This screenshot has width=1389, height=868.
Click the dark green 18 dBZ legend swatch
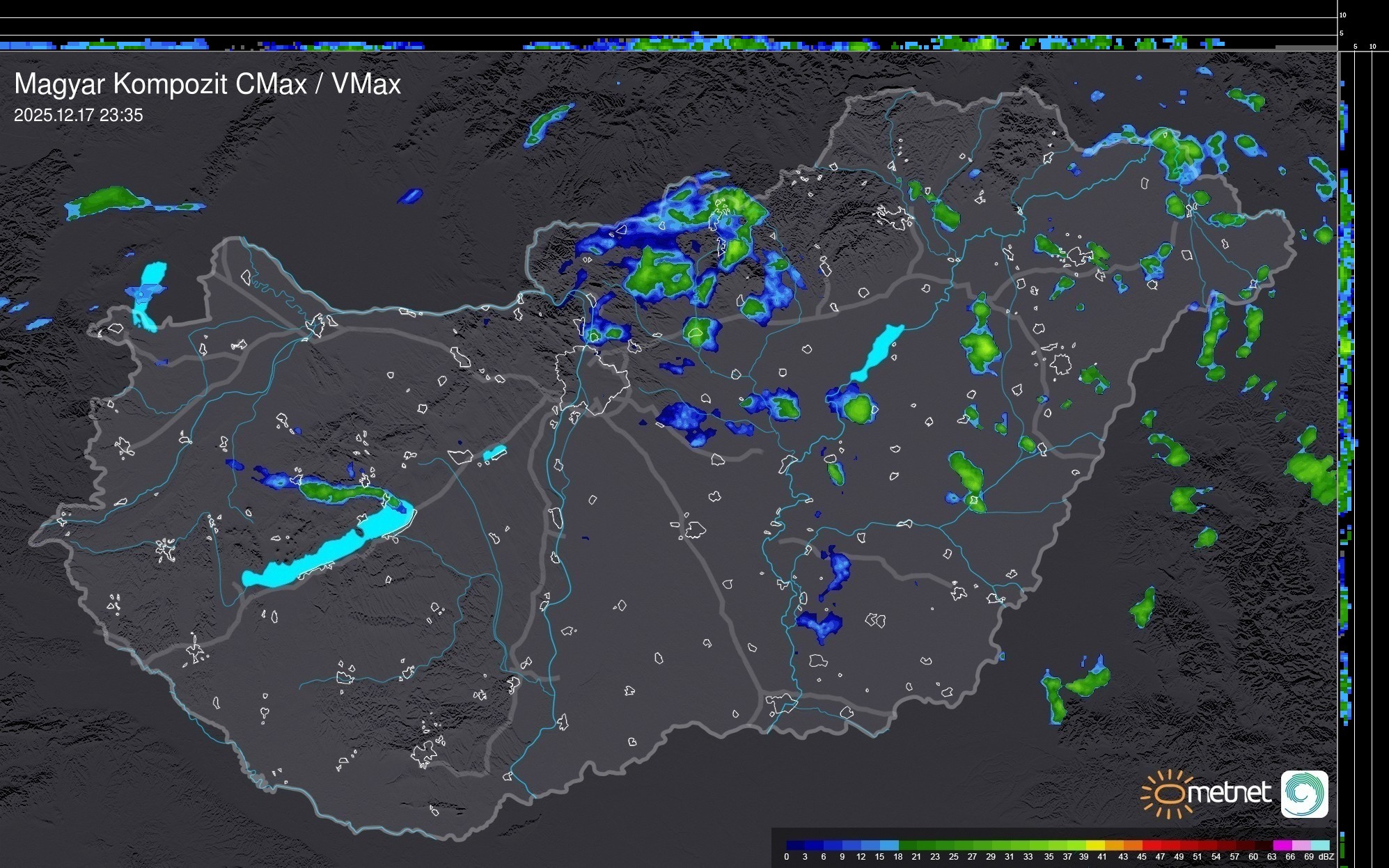tap(907, 846)
